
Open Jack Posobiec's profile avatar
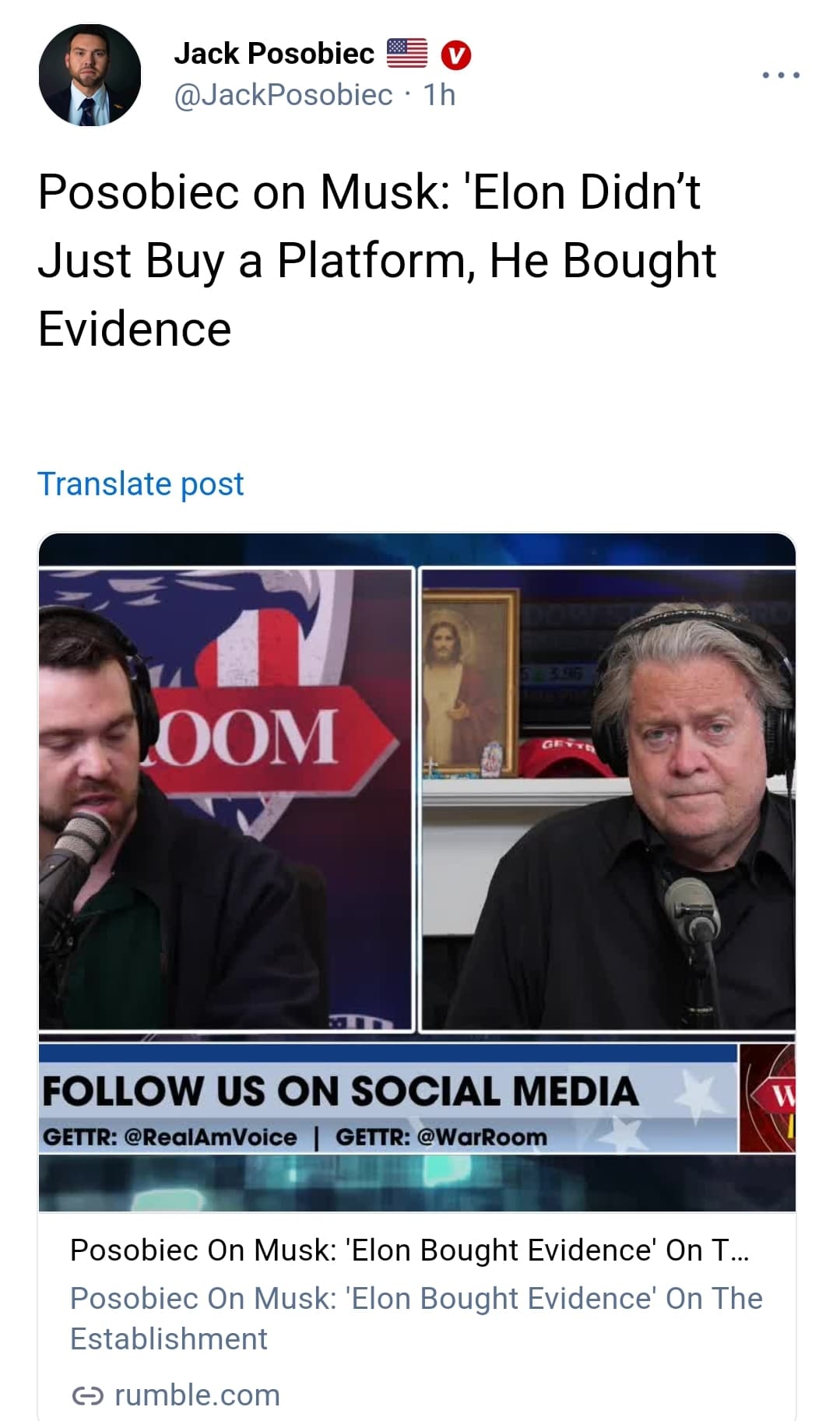pos(90,75)
